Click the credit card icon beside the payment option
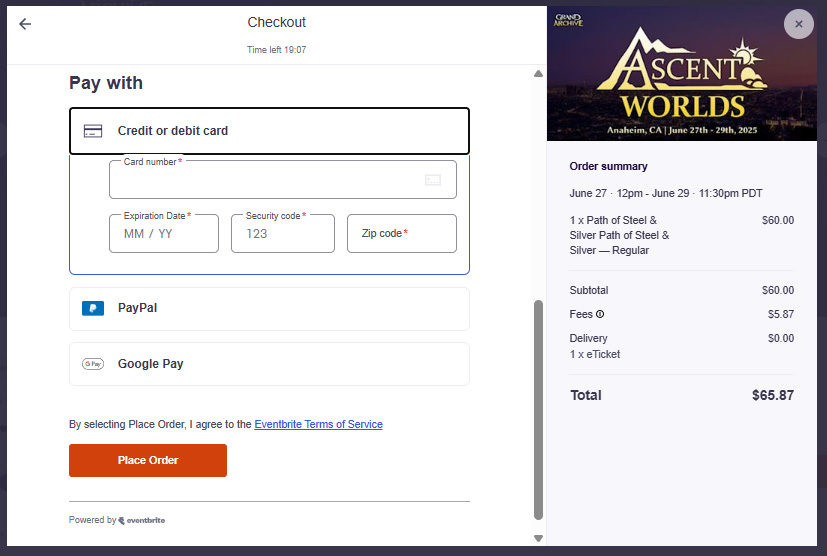This screenshot has width=827, height=556. [93, 131]
